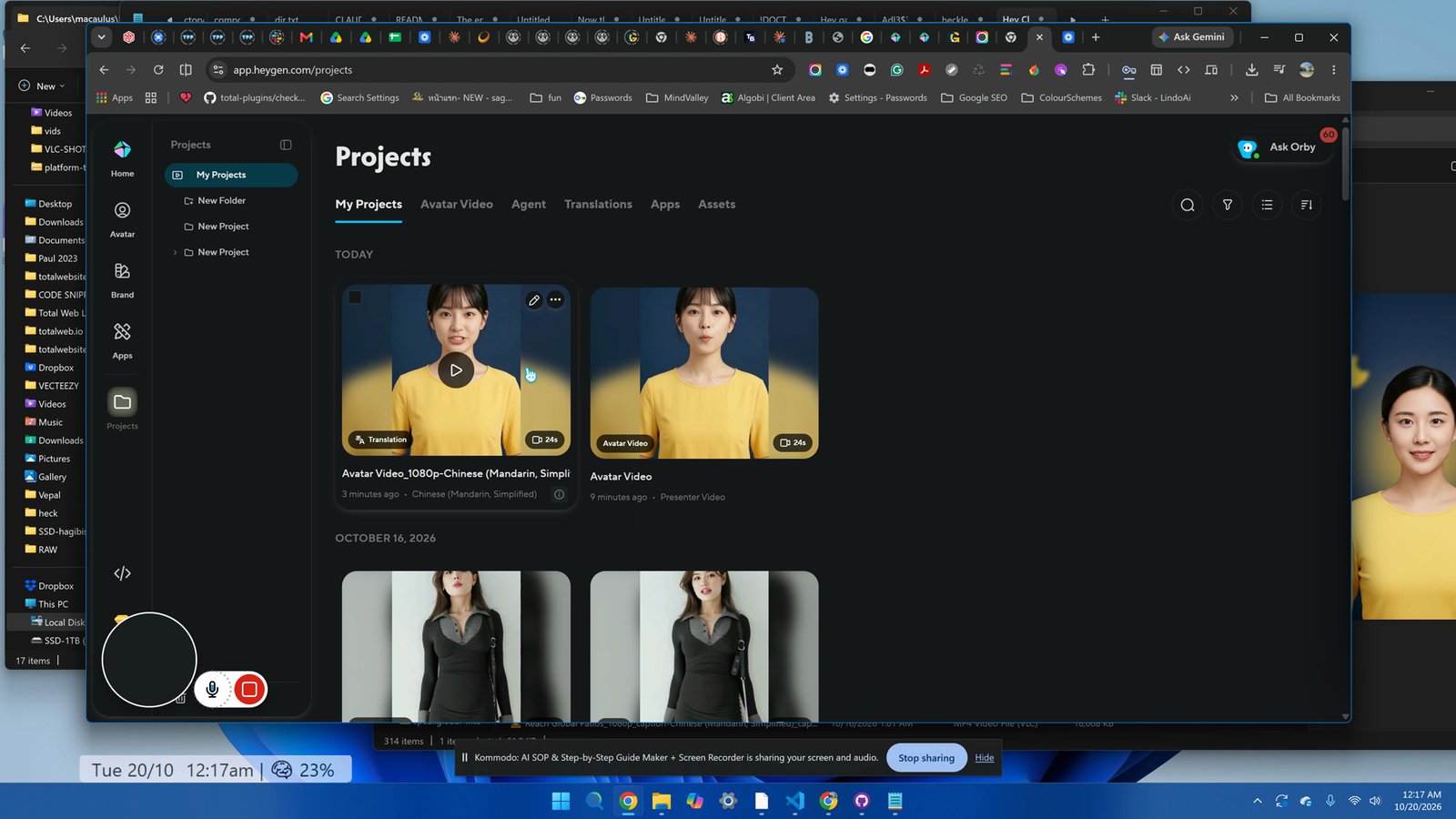The height and width of the screenshot is (819, 1456).
Task: Open Apps section in sidebar
Action: coord(122,341)
